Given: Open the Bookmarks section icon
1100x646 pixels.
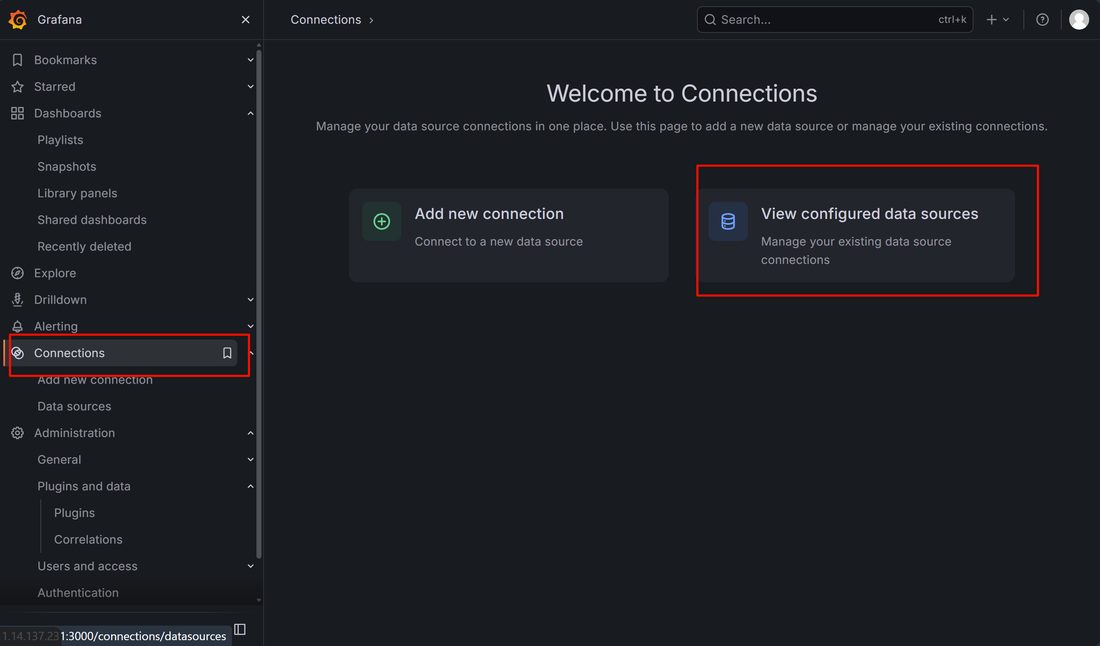Looking at the screenshot, I should click(x=18, y=60).
